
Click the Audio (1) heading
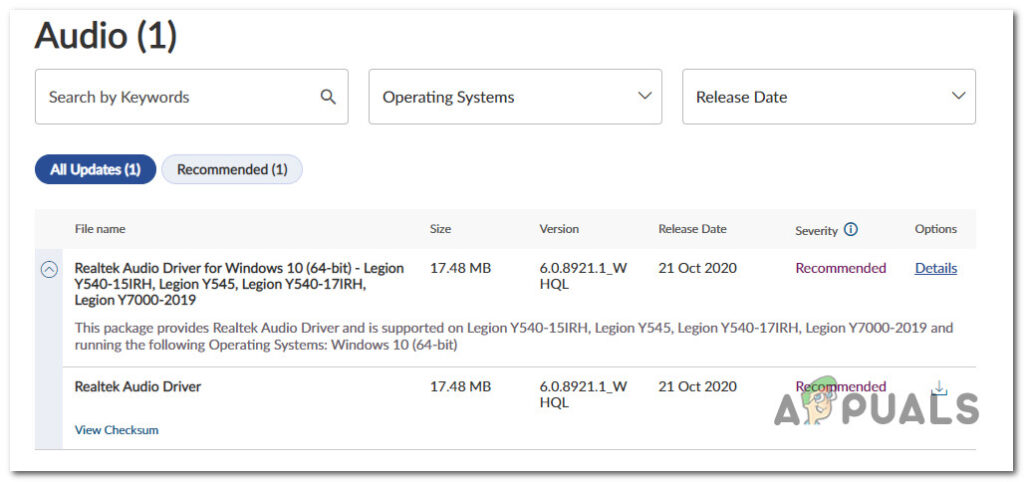(x=106, y=35)
